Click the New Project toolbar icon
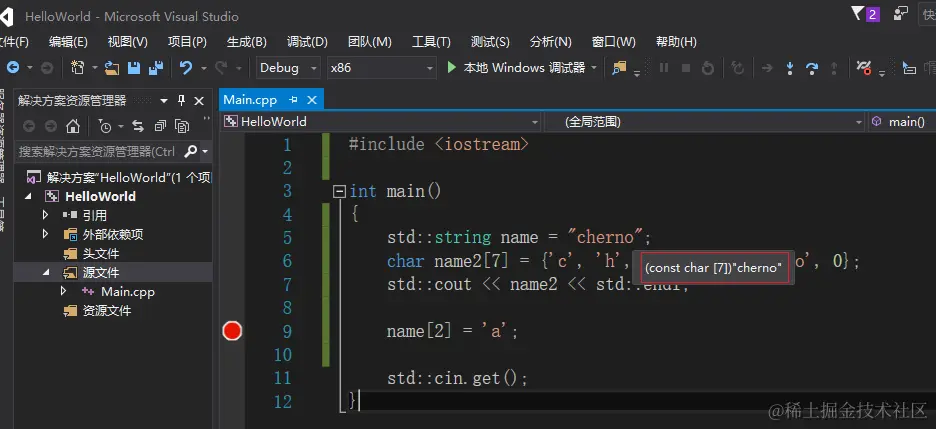 (78, 67)
